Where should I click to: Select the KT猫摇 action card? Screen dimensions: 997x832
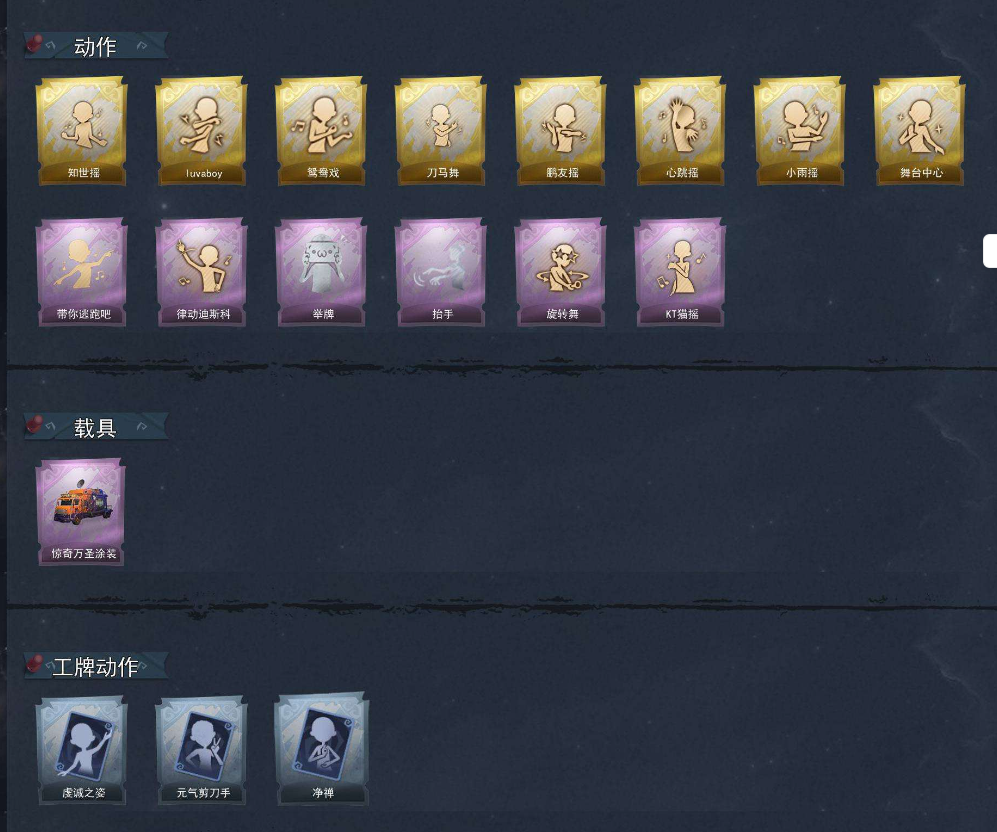point(680,272)
